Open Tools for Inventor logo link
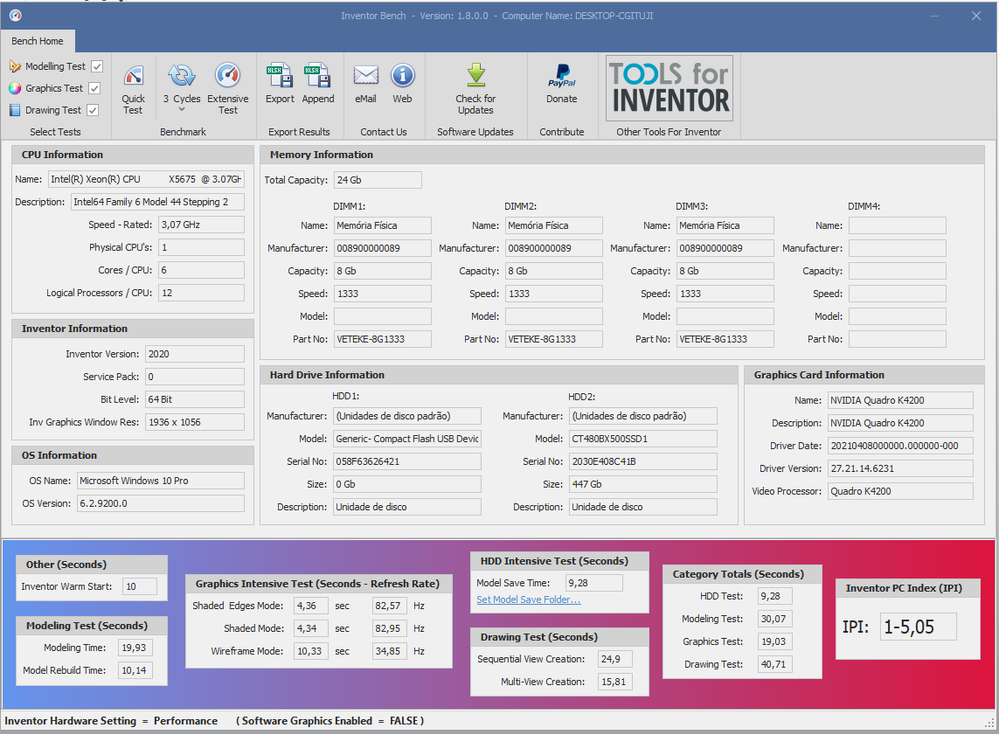999x734 pixels. tap(669, 88)
